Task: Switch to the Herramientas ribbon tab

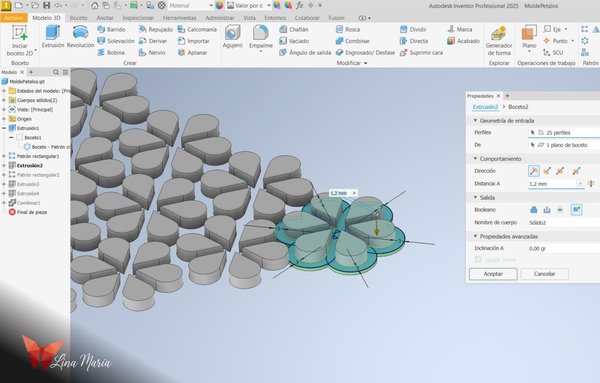Action: pos(179,18)
